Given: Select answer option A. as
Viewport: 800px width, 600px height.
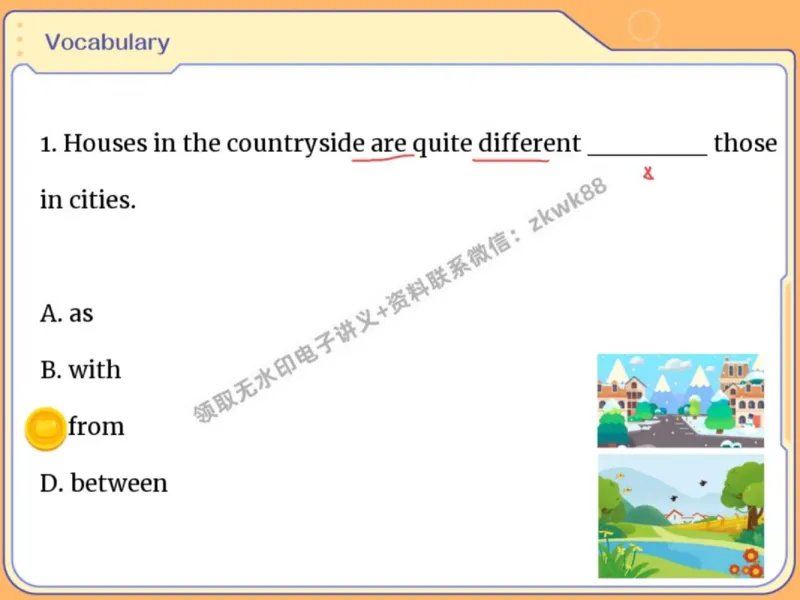Looking at the screenshot, I should click(67, 313).
